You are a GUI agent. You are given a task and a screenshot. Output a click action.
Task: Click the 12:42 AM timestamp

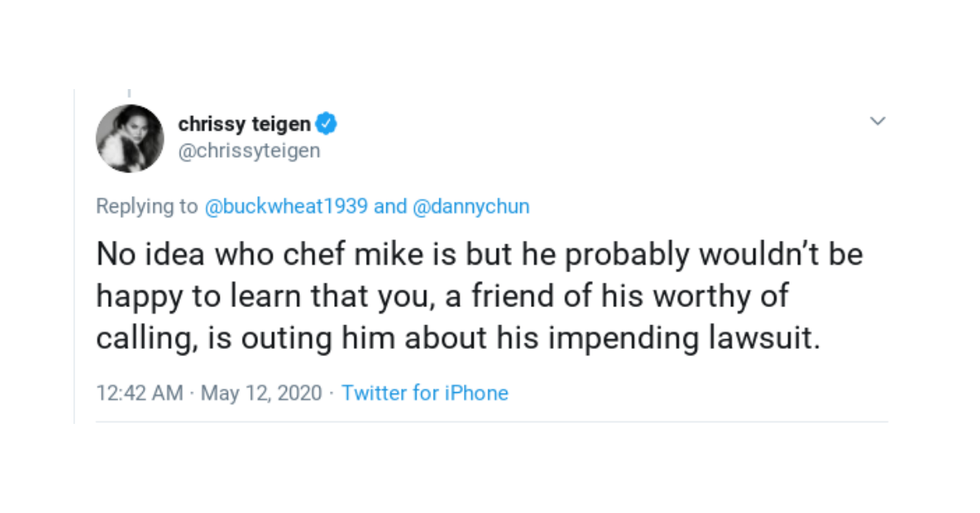click(139, 393)
